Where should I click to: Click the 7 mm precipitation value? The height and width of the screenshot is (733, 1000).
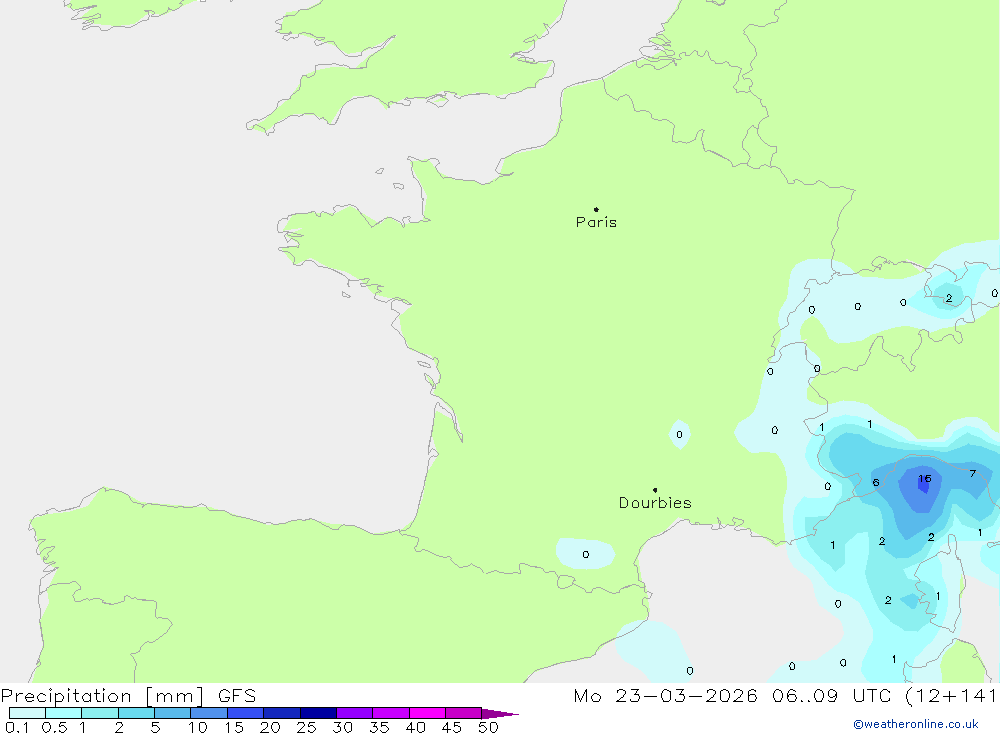(x=973, y=473)
